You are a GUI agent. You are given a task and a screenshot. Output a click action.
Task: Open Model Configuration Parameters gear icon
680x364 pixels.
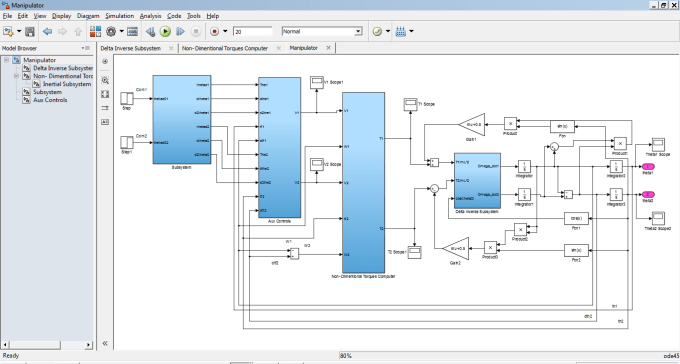click(x=111, y=31)
